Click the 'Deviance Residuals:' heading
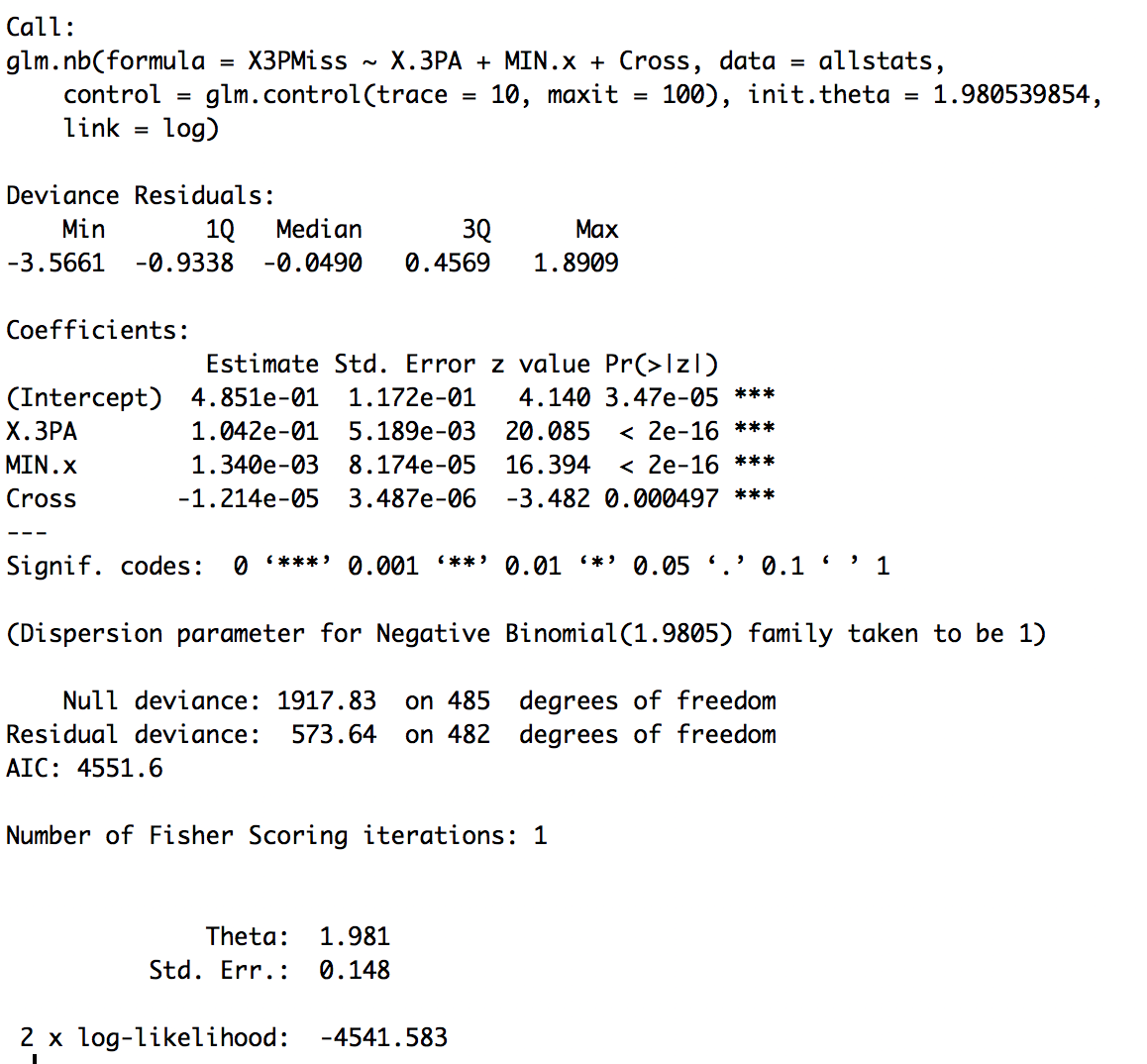Viewport: 1147px width, 1064px height. 140,195
